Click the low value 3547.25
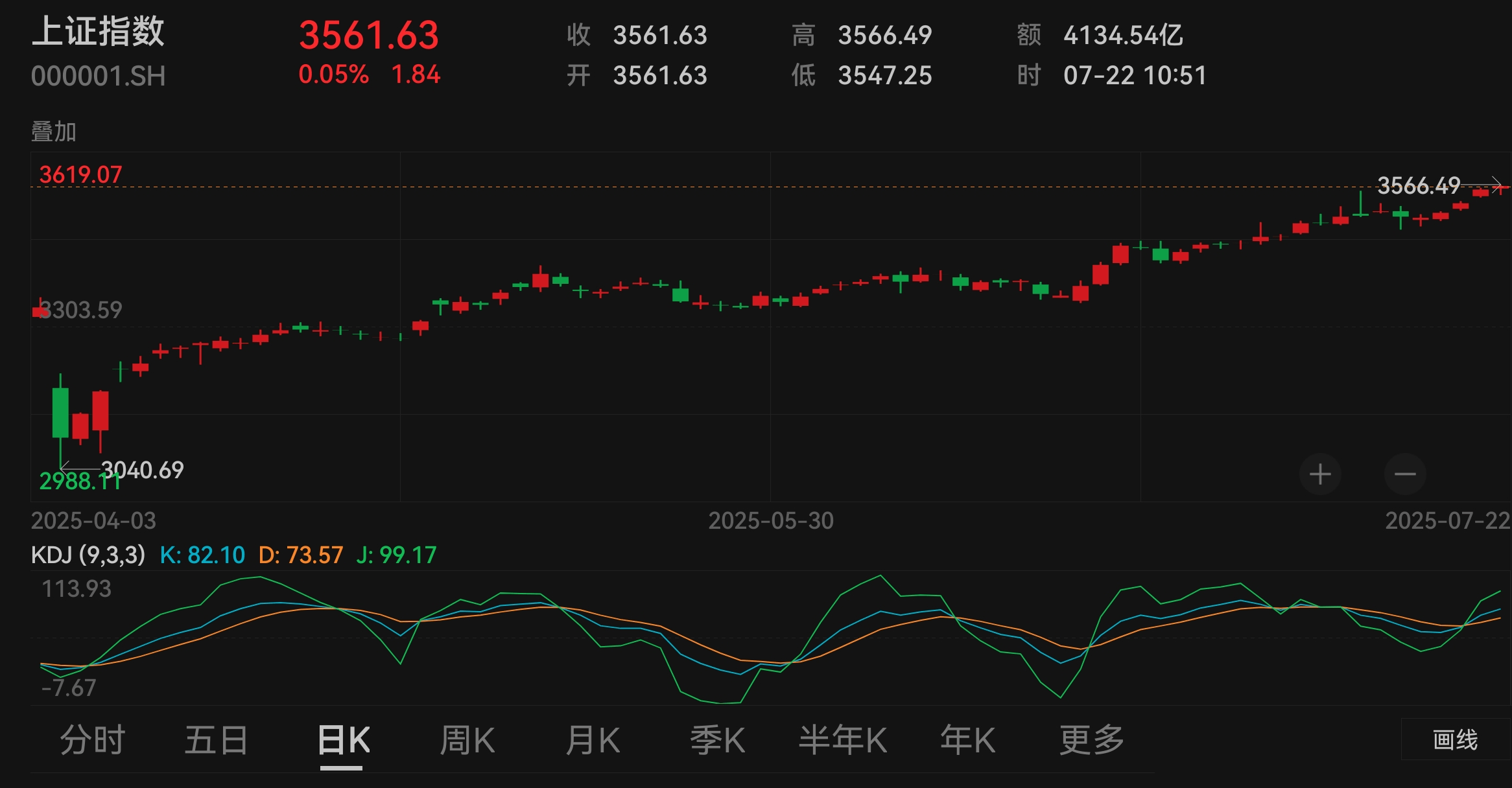 pyautogui.click(x=885, y=76)
